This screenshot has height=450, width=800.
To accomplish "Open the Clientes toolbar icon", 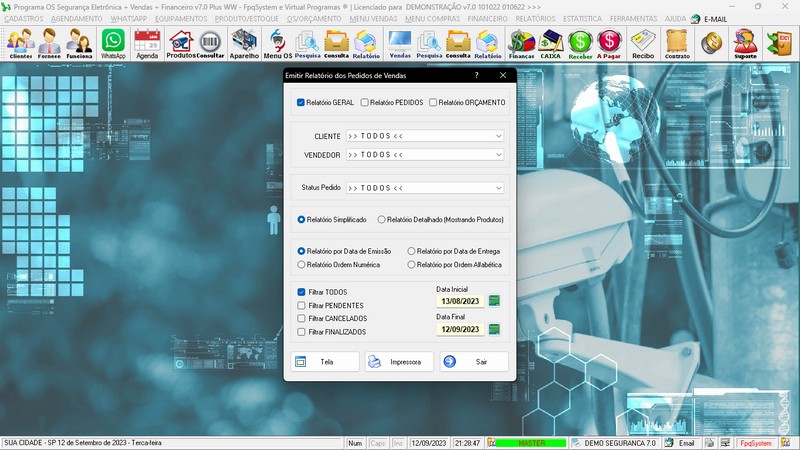I will 20,44.
